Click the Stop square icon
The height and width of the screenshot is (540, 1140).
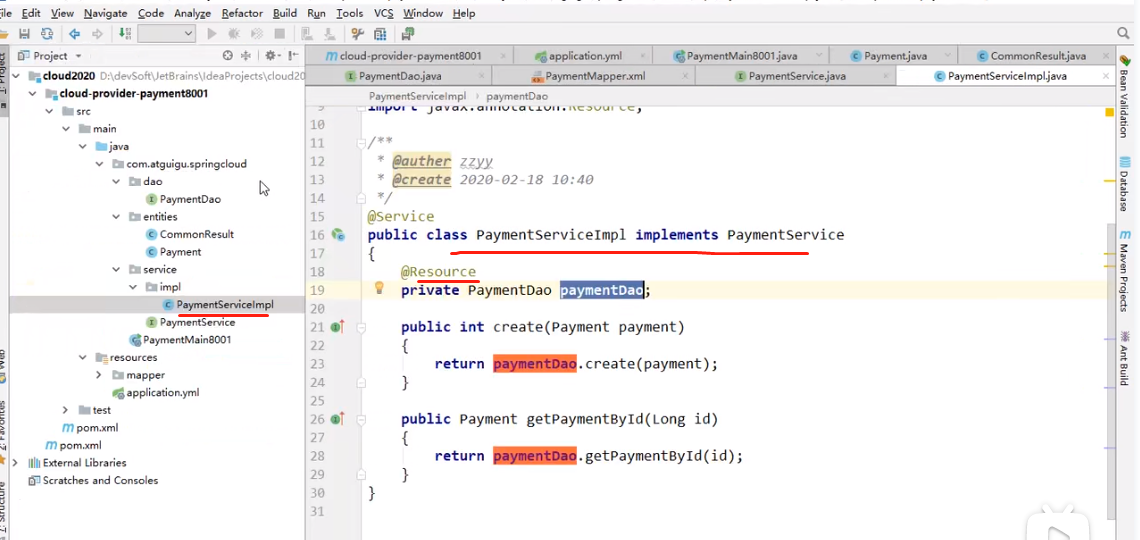279,33
